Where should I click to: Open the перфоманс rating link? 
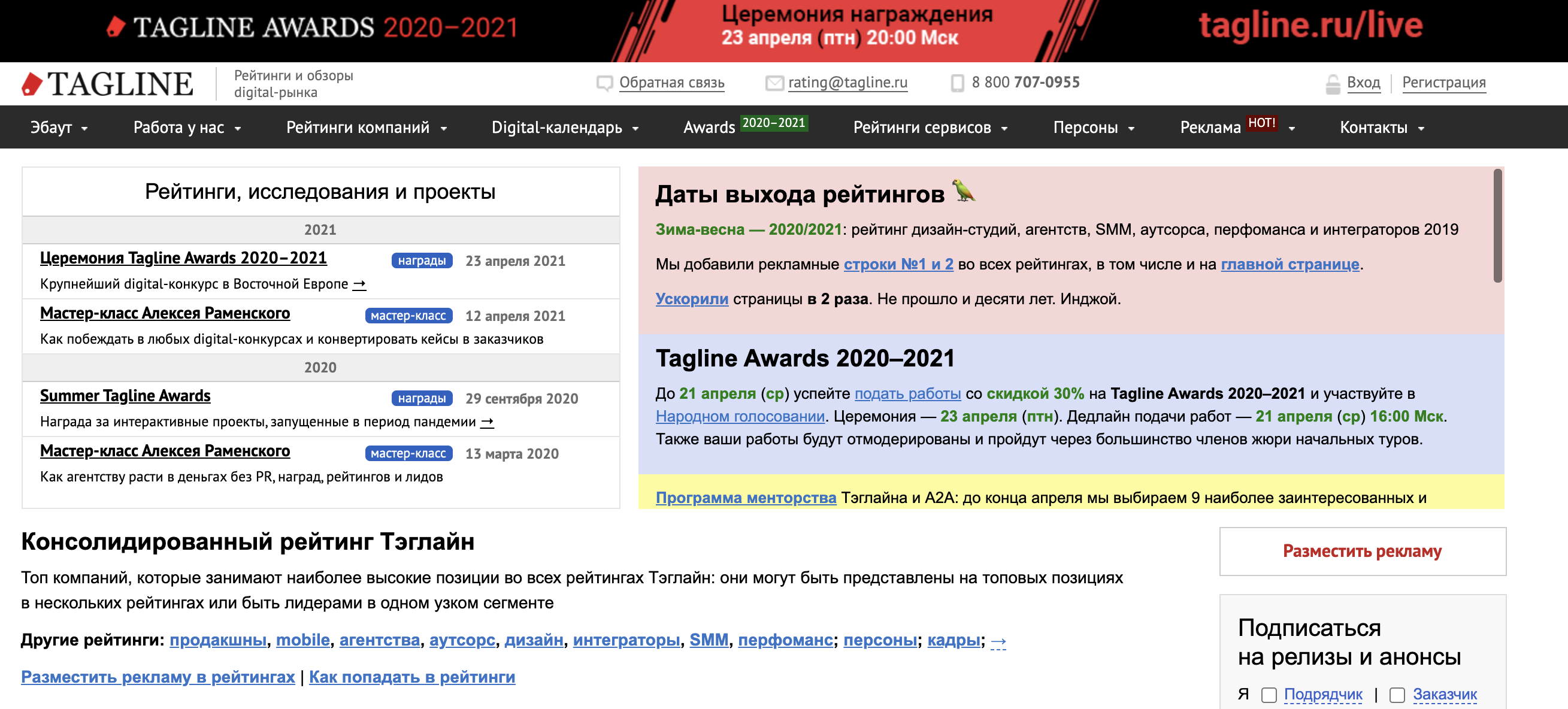[x=785, y=640]
